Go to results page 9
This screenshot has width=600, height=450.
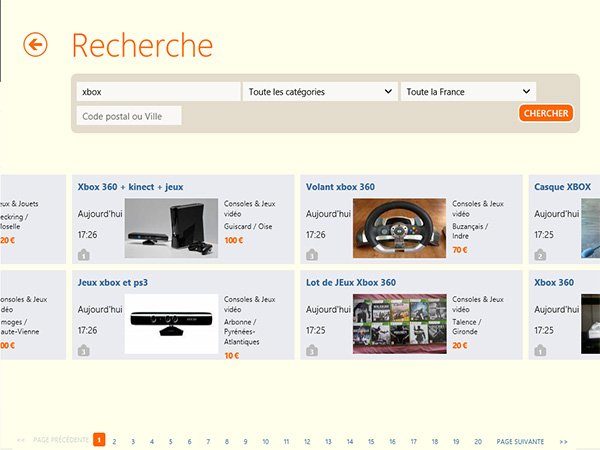(245, 441)
